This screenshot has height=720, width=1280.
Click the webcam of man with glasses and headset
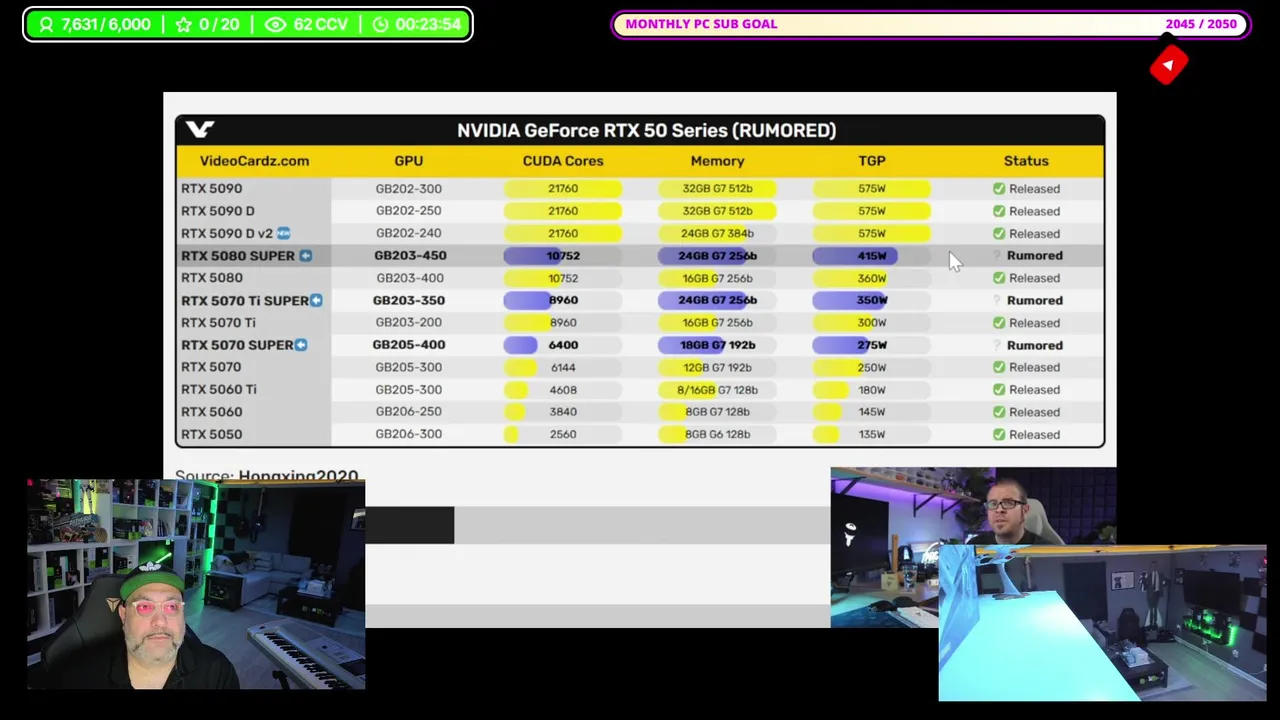973,547
